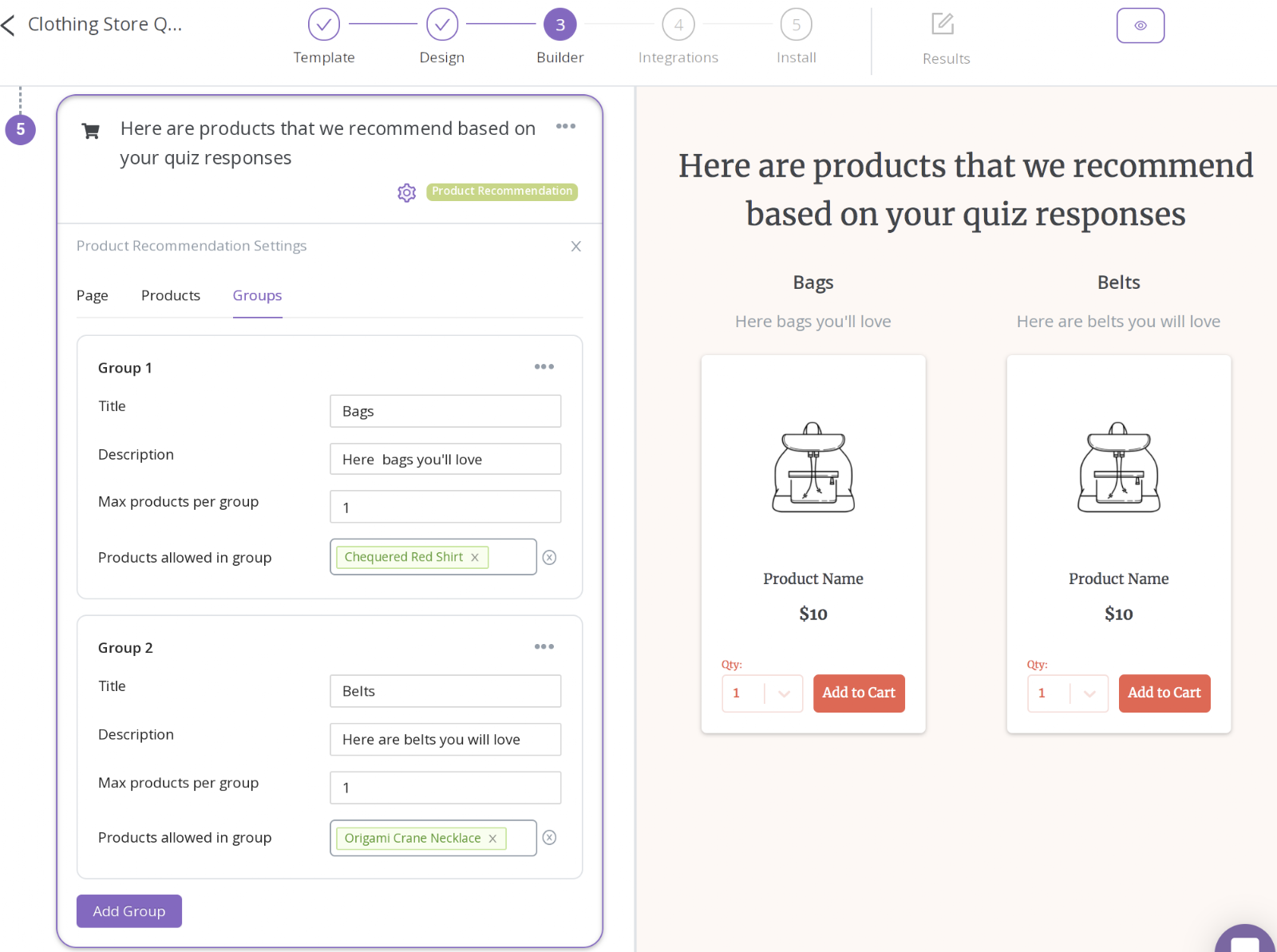Click the Product Recommendation settings gear
This screenshot has height=952, width=1277.
pos(407,192)
